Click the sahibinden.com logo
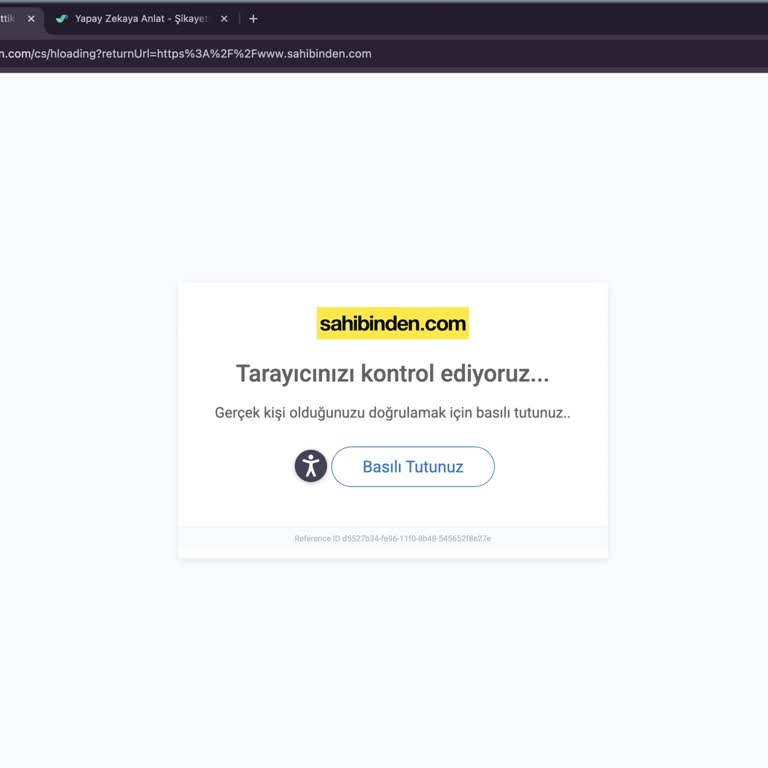 (392, 323)
